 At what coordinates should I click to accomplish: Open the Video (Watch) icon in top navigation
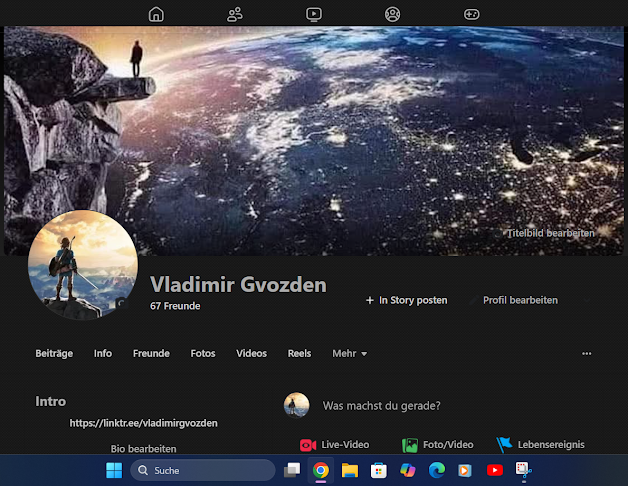click(314, 14)
